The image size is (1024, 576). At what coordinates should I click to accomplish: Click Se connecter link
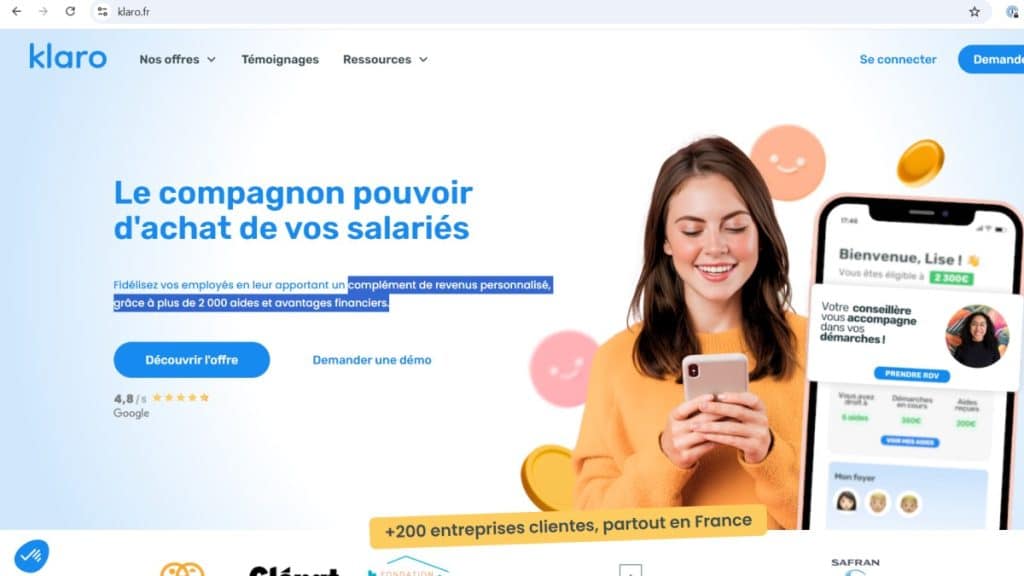tap(897, 59)
